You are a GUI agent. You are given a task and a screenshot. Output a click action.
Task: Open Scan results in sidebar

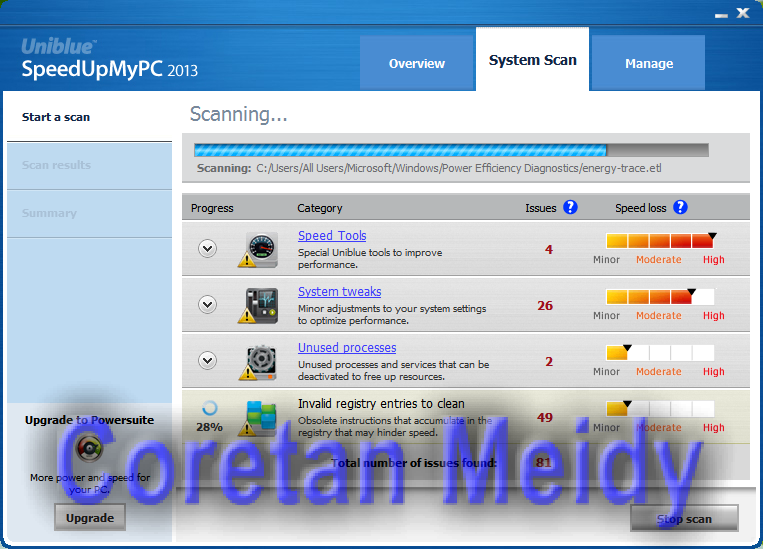coord(90,165)
